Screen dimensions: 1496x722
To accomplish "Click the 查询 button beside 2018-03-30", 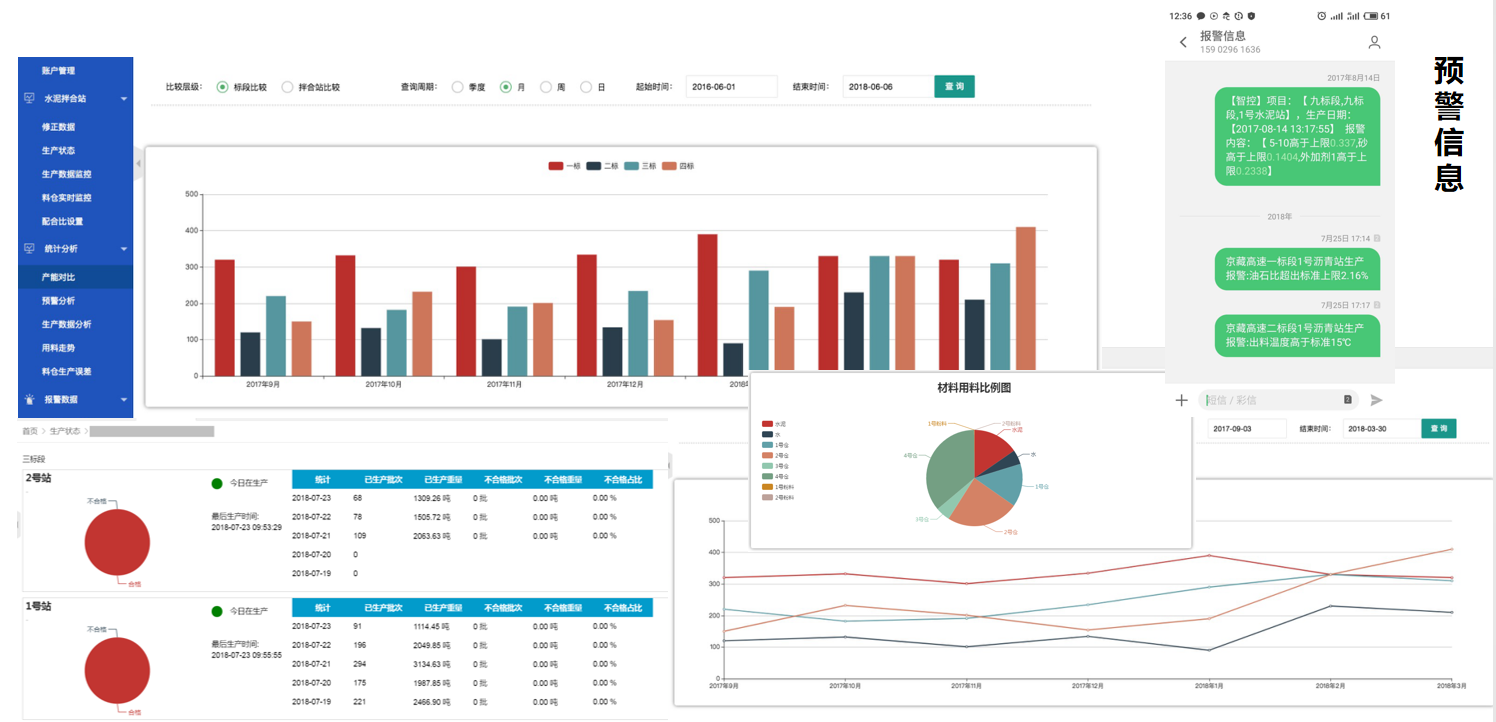I will click(1439, 428).
